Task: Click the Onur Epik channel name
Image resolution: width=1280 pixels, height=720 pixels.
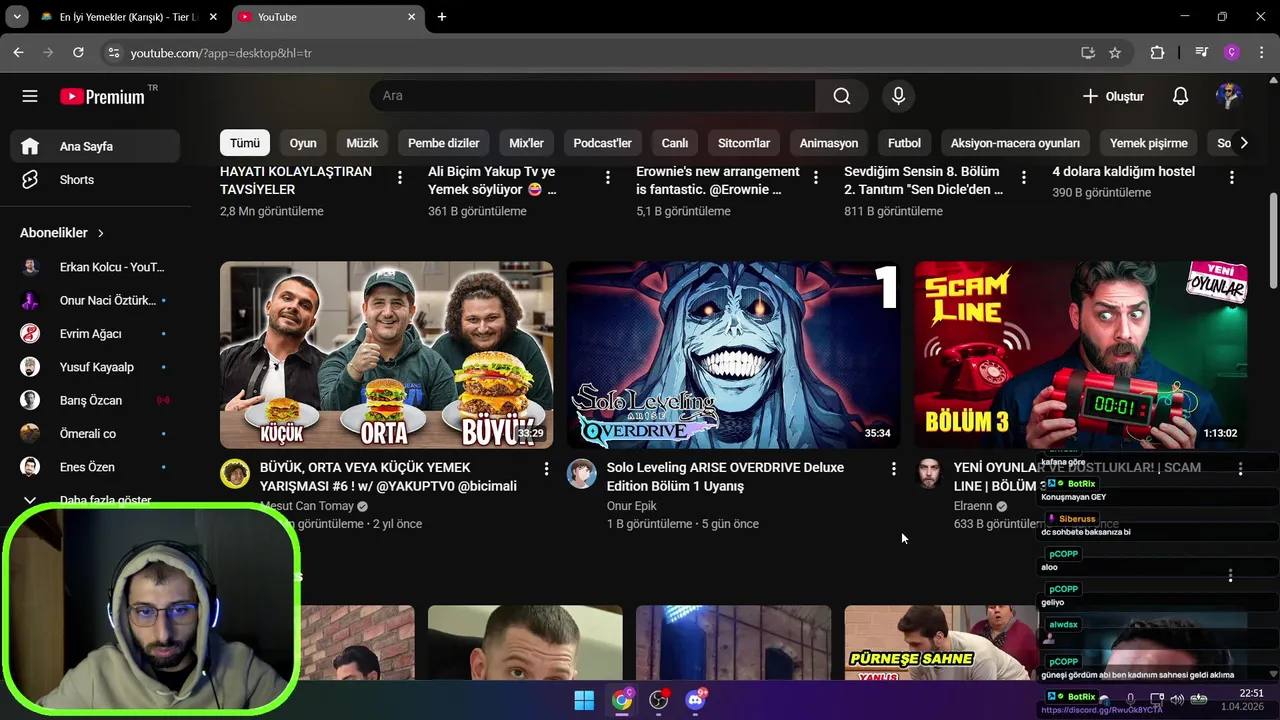Action: tap(631, 506)
